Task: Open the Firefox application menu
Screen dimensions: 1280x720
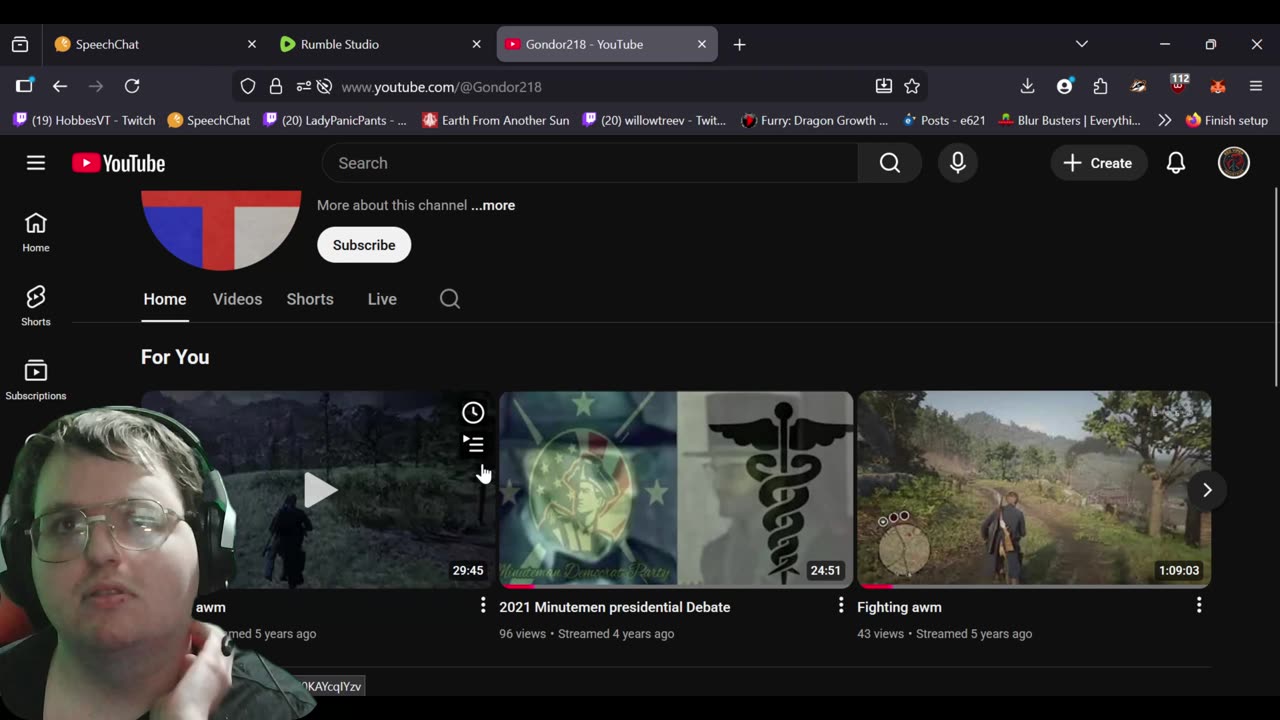Action: 1256,87
